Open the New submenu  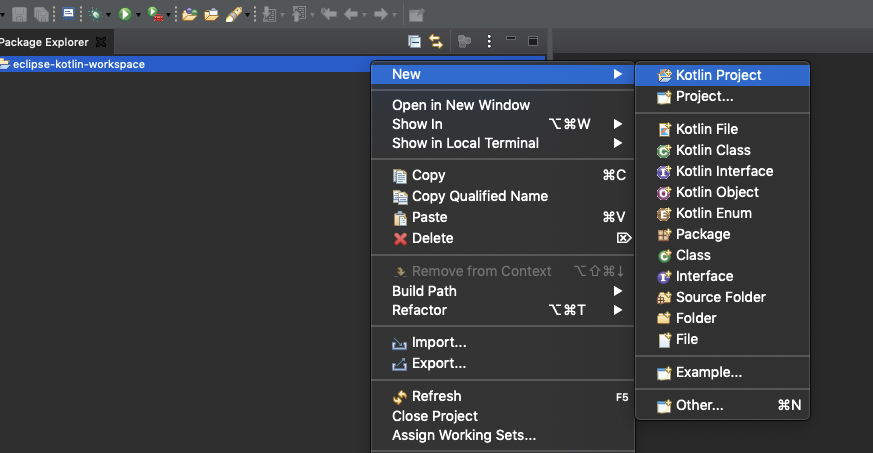point(503,74)
